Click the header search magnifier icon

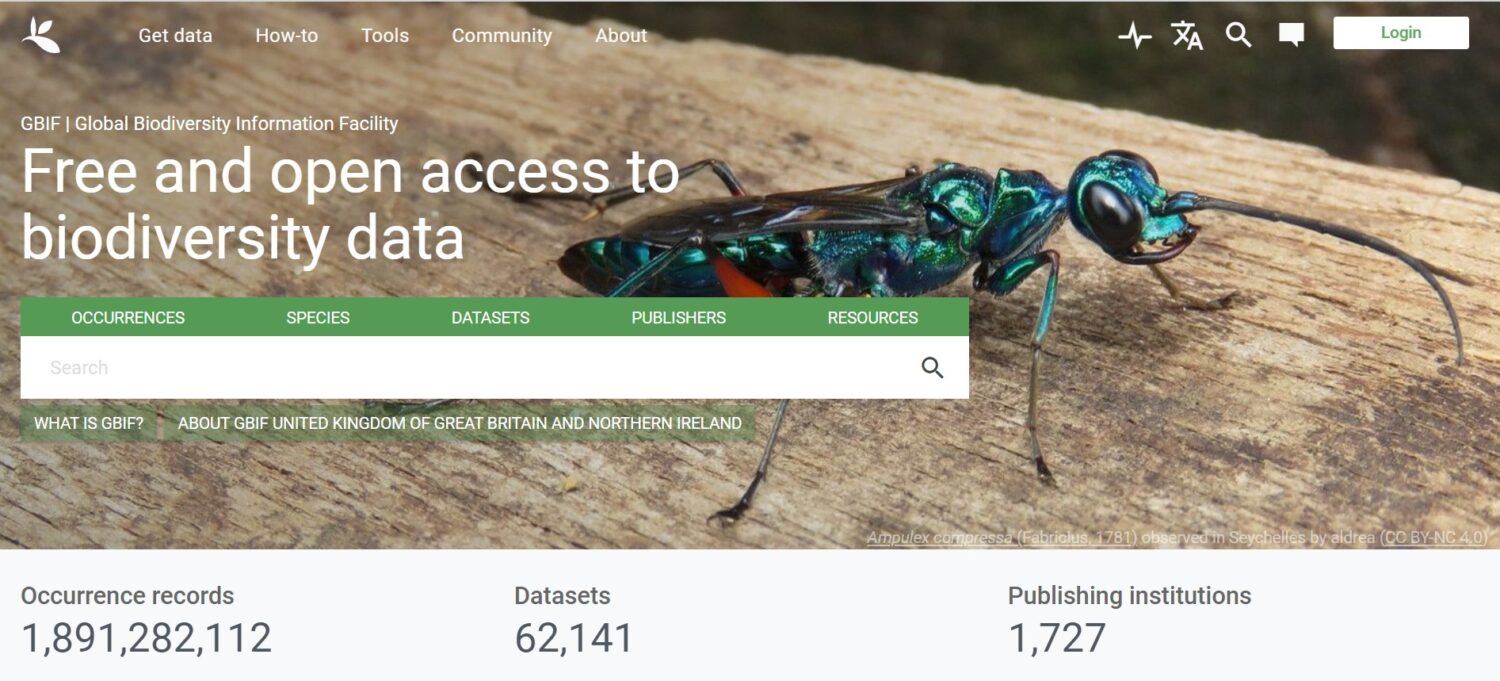click(1239, 35)
